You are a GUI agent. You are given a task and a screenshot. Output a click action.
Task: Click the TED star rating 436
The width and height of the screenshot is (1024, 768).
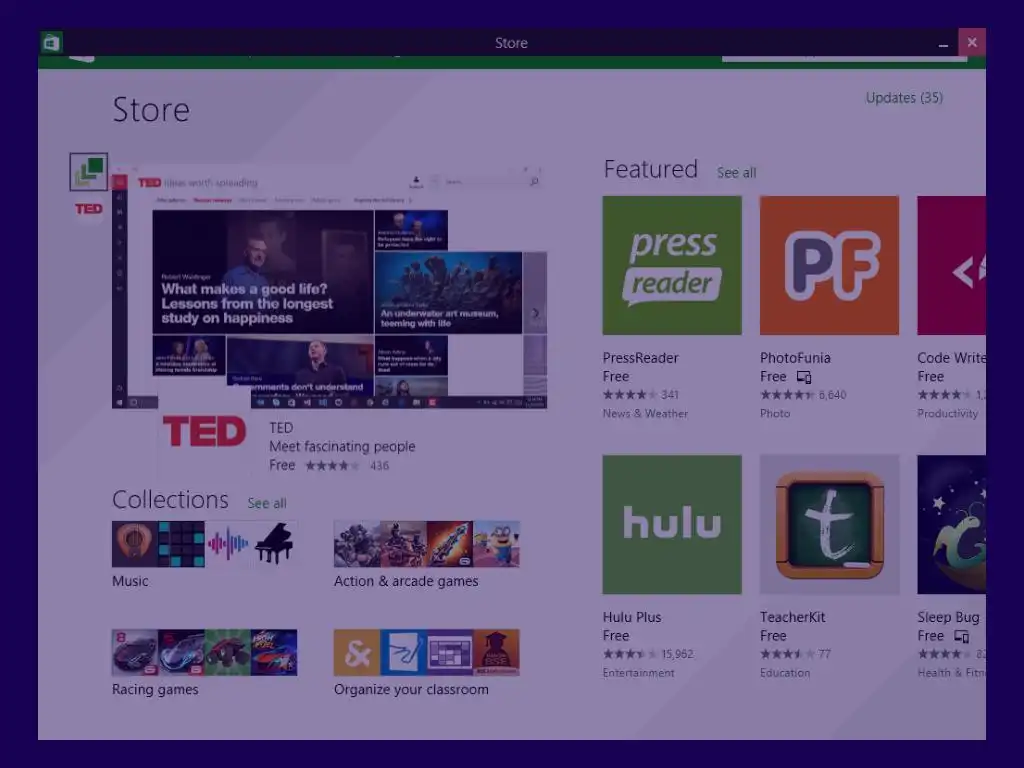347,466
